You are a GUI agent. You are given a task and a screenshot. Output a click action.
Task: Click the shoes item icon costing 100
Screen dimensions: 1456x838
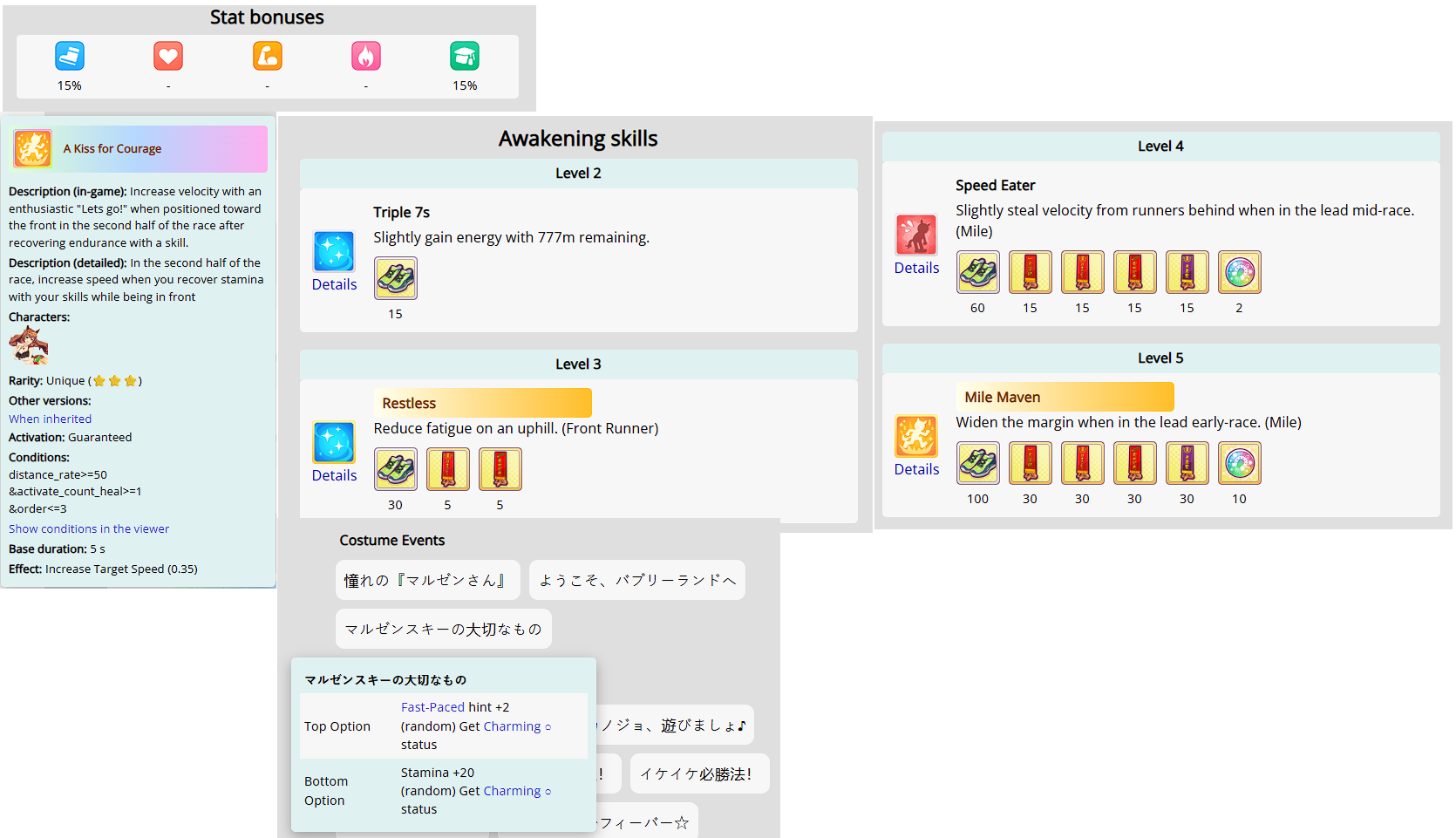click(x=978, y=463)
